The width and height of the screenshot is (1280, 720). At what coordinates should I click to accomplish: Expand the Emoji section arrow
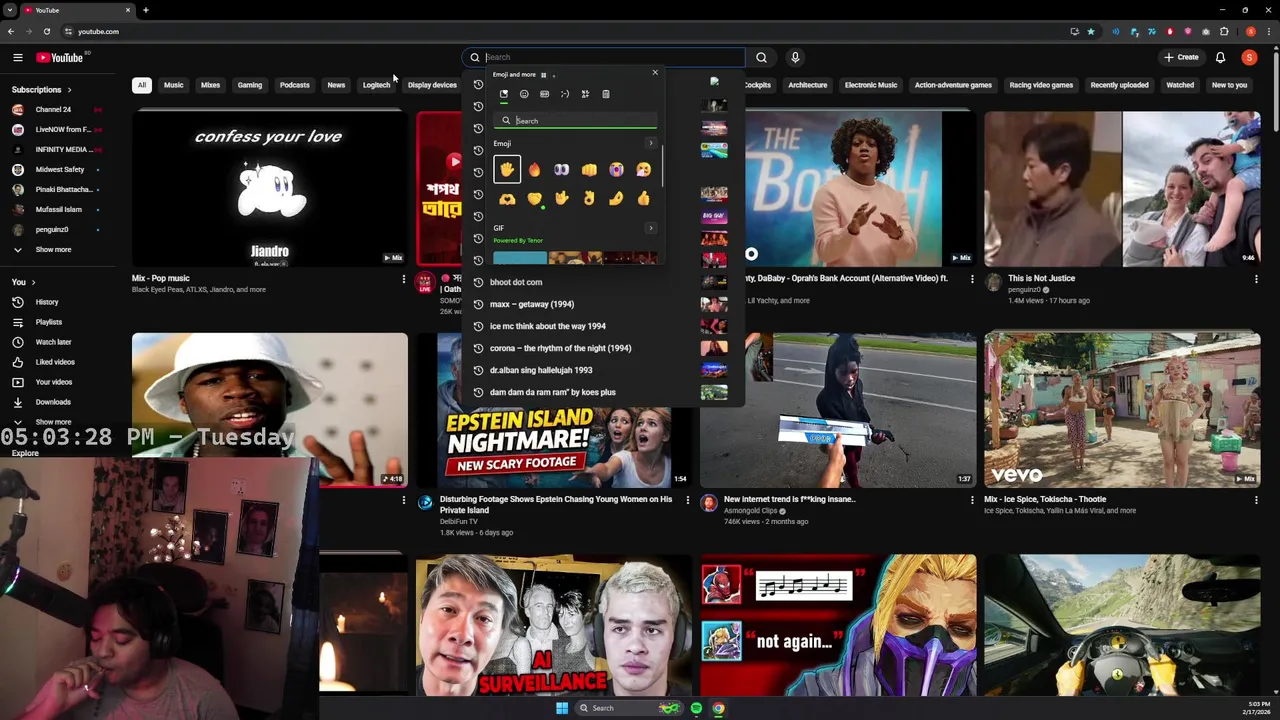pos(651,143)
